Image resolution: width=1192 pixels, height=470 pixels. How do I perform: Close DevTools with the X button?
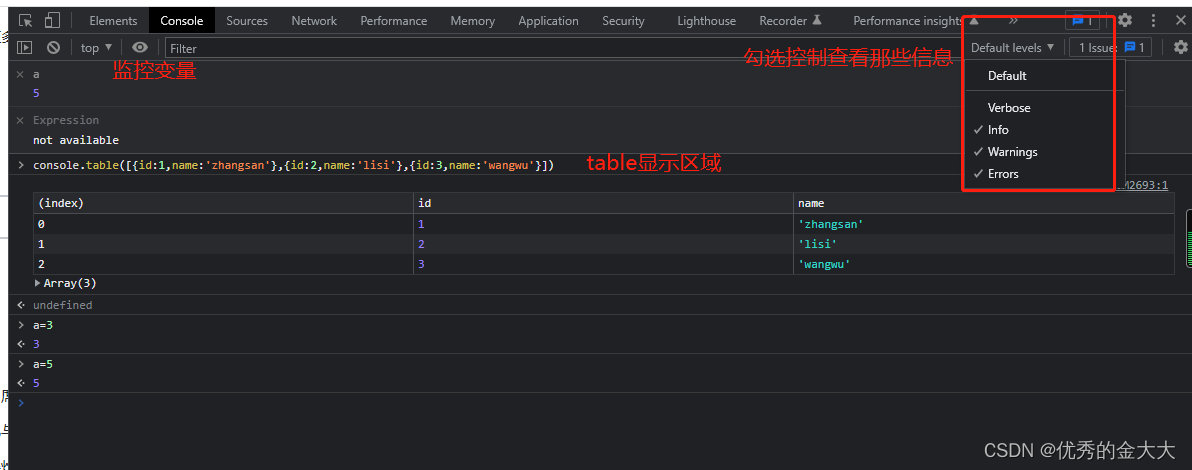[x=1180, y=21]
